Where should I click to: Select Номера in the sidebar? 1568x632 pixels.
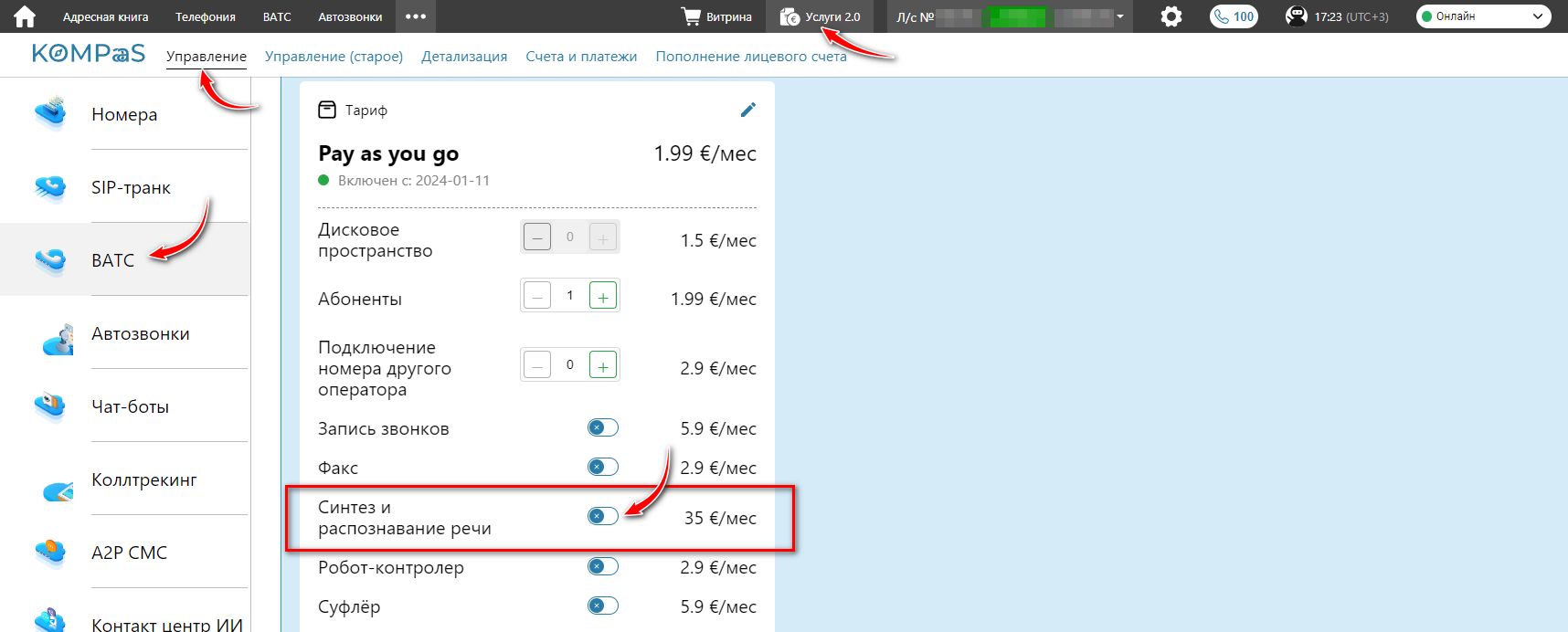click(x=124, y=114)
